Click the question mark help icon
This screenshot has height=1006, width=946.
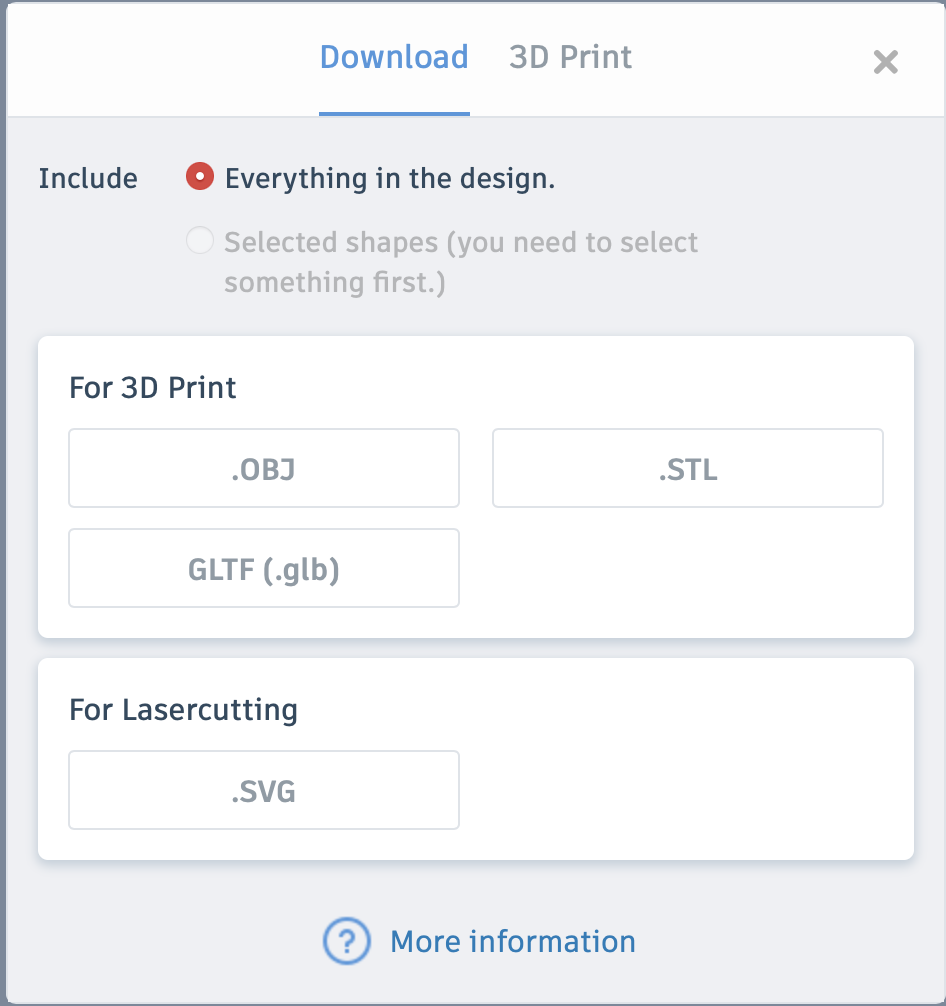click(346, 941)
